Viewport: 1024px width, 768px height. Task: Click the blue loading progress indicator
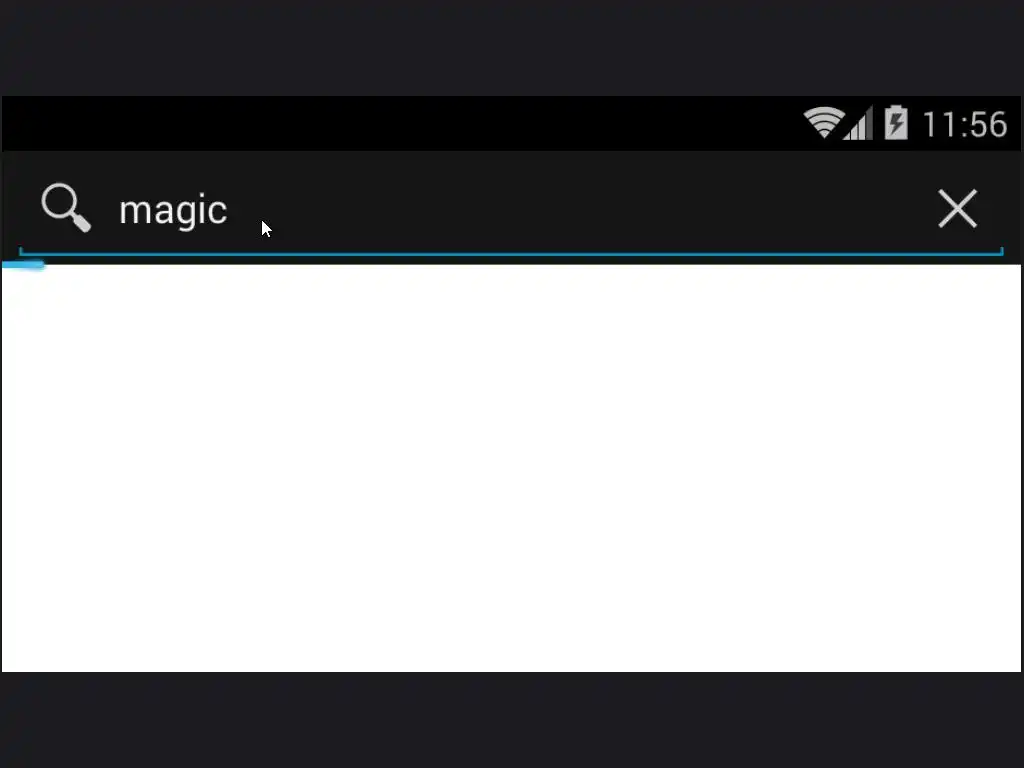click(x=23, y=264)
